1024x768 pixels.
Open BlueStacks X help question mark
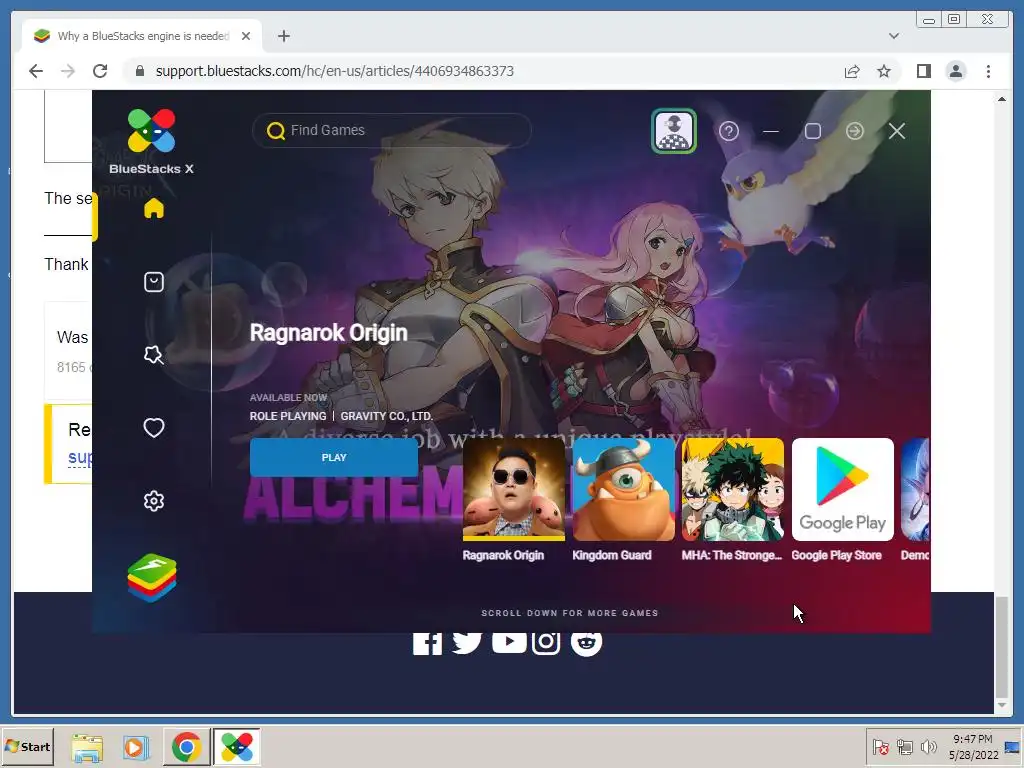(729, 131)
